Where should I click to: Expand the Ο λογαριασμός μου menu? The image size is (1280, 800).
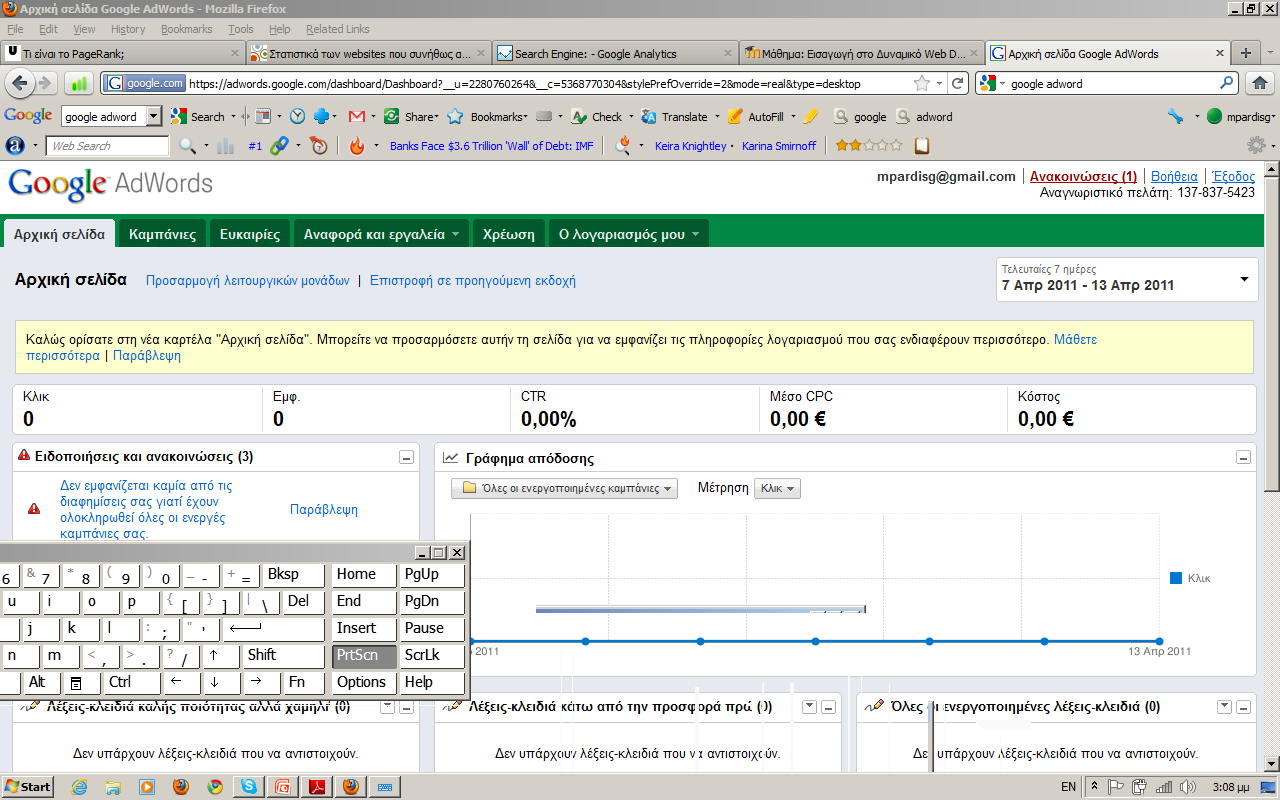(x=629, y=235)
